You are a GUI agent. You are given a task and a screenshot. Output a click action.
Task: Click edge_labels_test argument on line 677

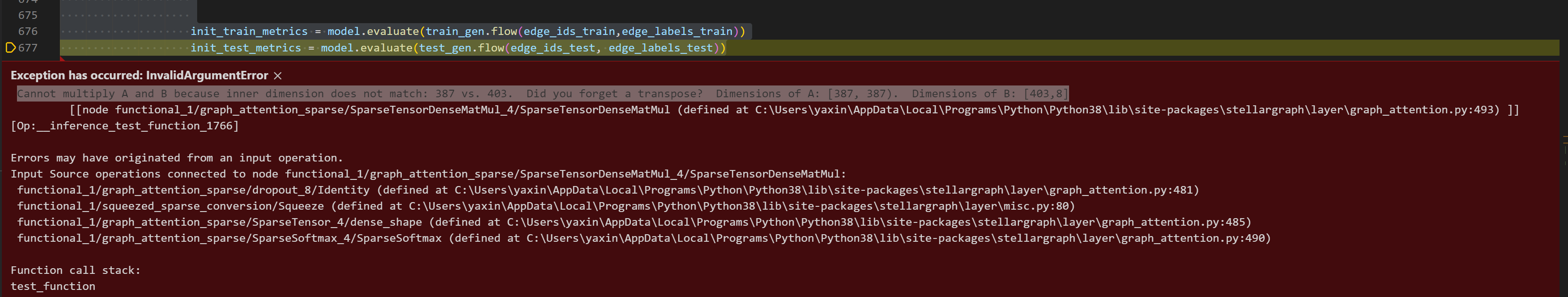[660, 48]
